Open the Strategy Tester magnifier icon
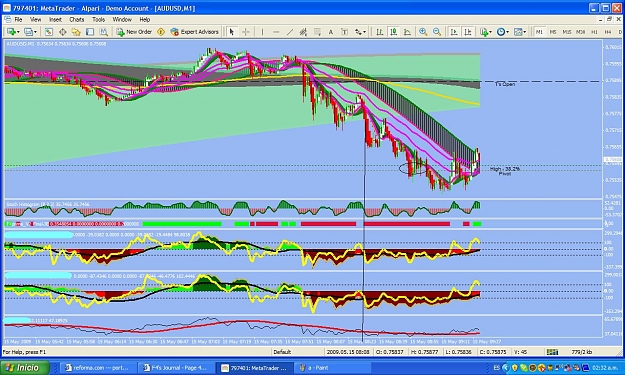 click(x=104, y=32)
